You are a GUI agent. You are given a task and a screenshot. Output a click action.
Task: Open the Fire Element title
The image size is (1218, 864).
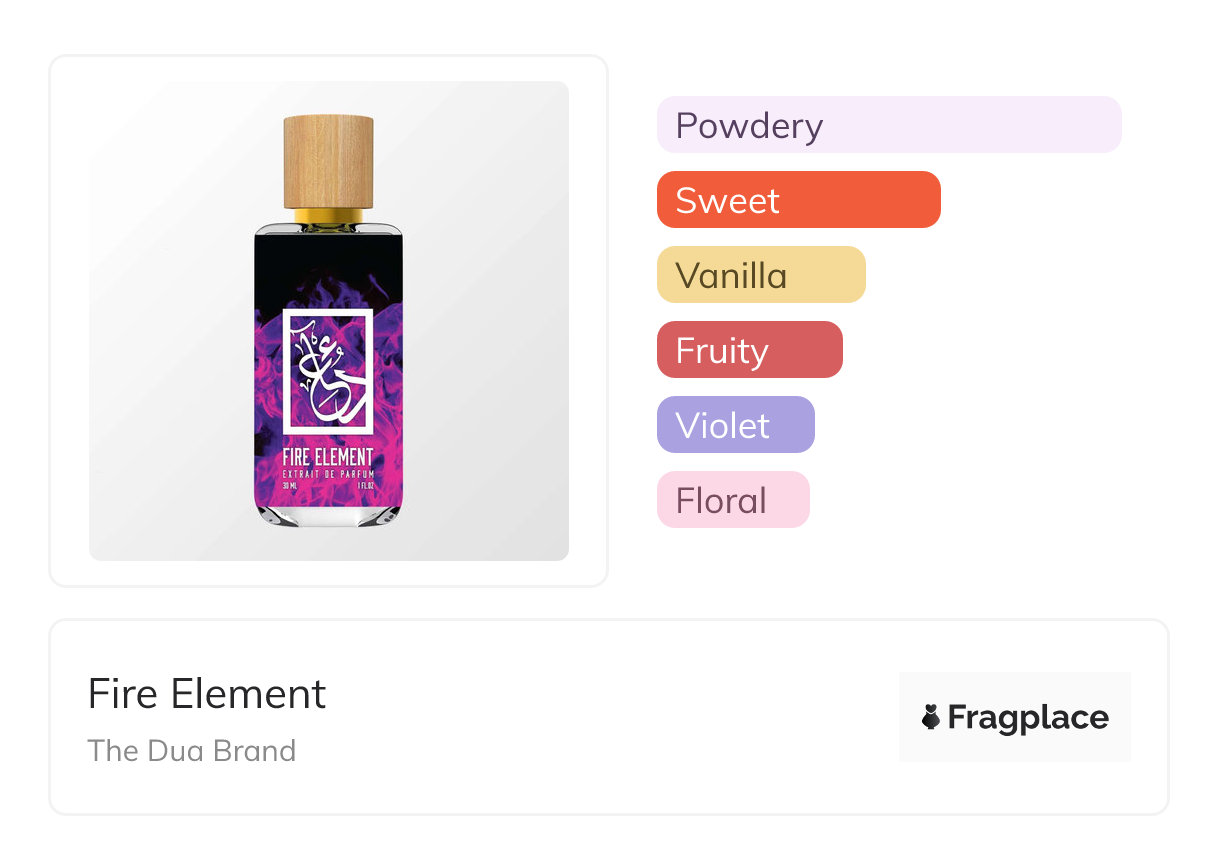pyautogui.click(x=207, y=694)
